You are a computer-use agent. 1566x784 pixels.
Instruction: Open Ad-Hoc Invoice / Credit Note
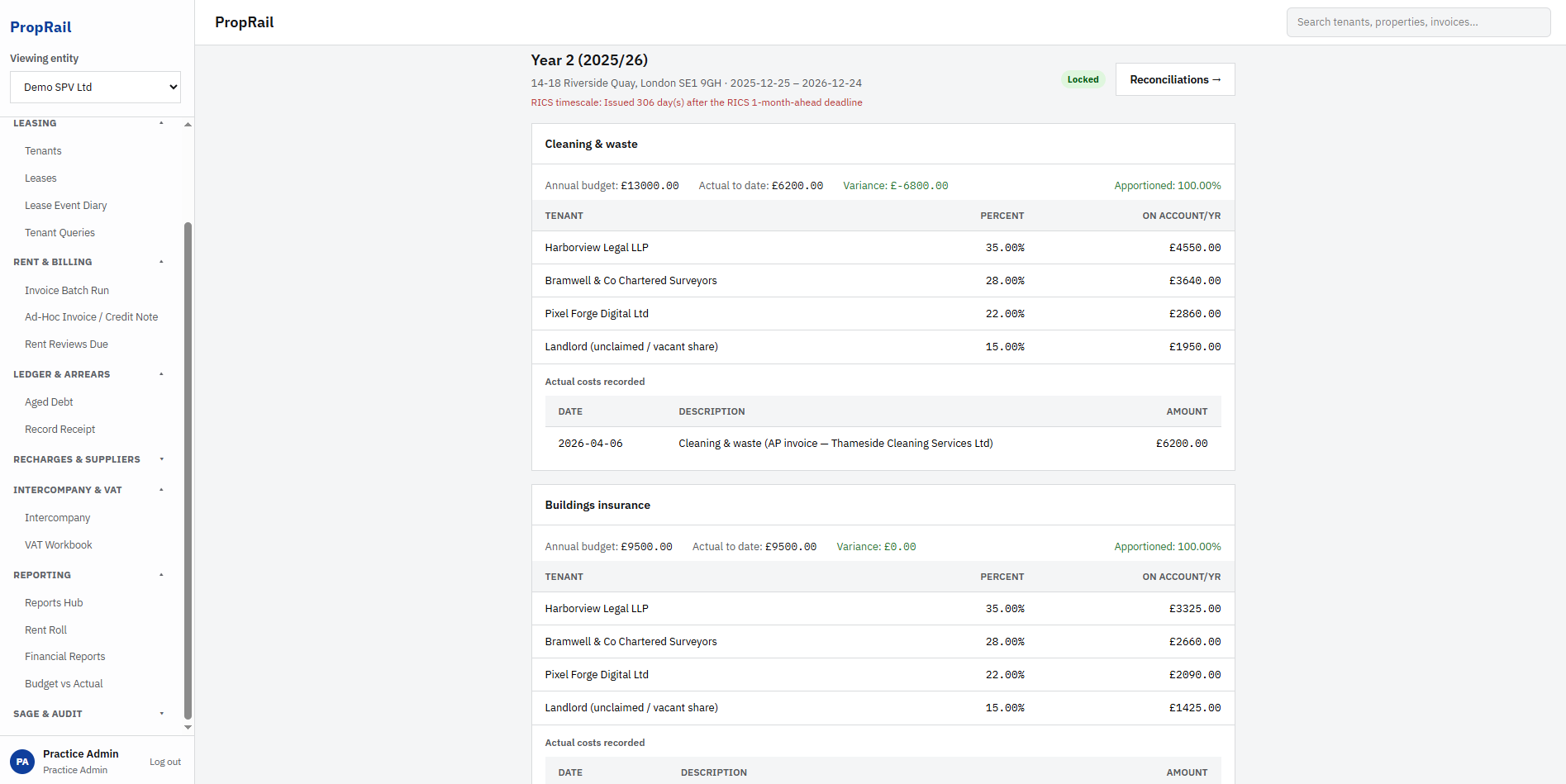coord(91,317)
